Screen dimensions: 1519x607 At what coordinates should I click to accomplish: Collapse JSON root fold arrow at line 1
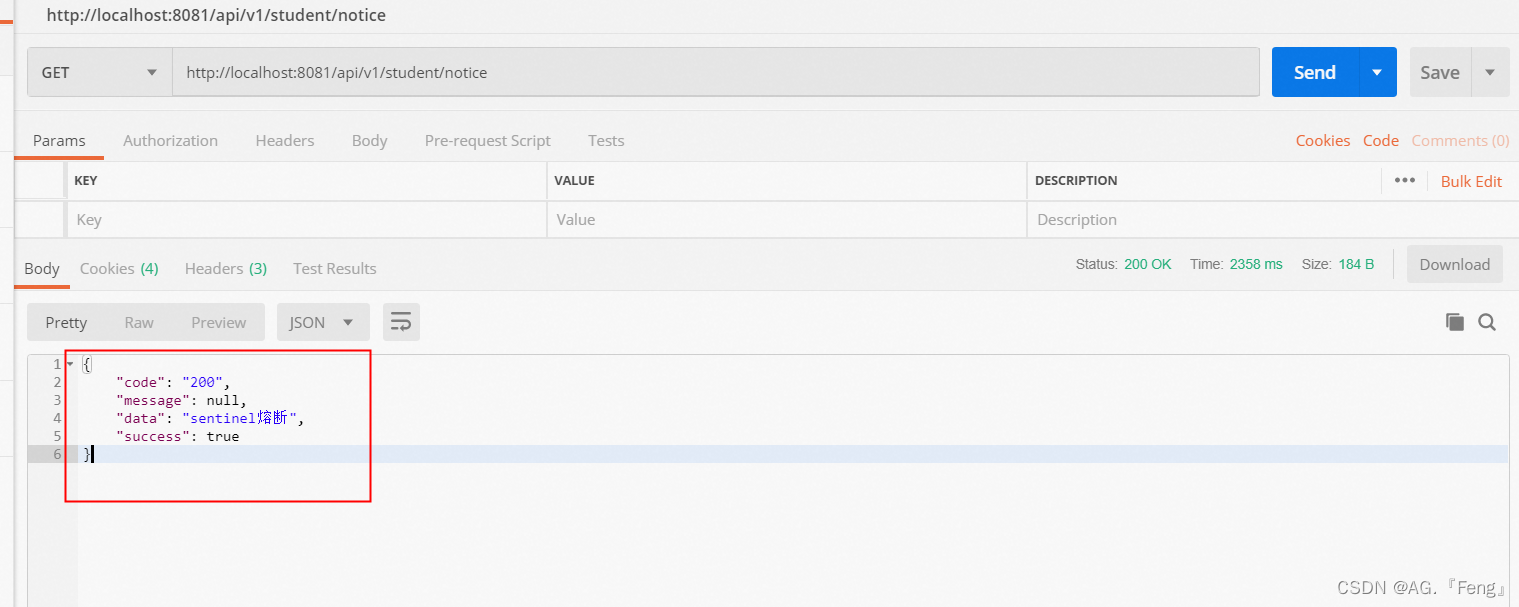[x=70, y=364]
